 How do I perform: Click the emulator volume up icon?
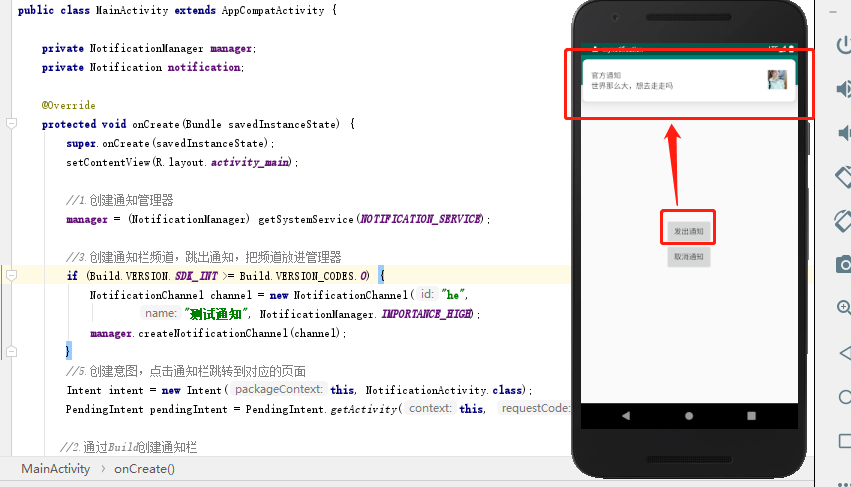coord(844,89)
